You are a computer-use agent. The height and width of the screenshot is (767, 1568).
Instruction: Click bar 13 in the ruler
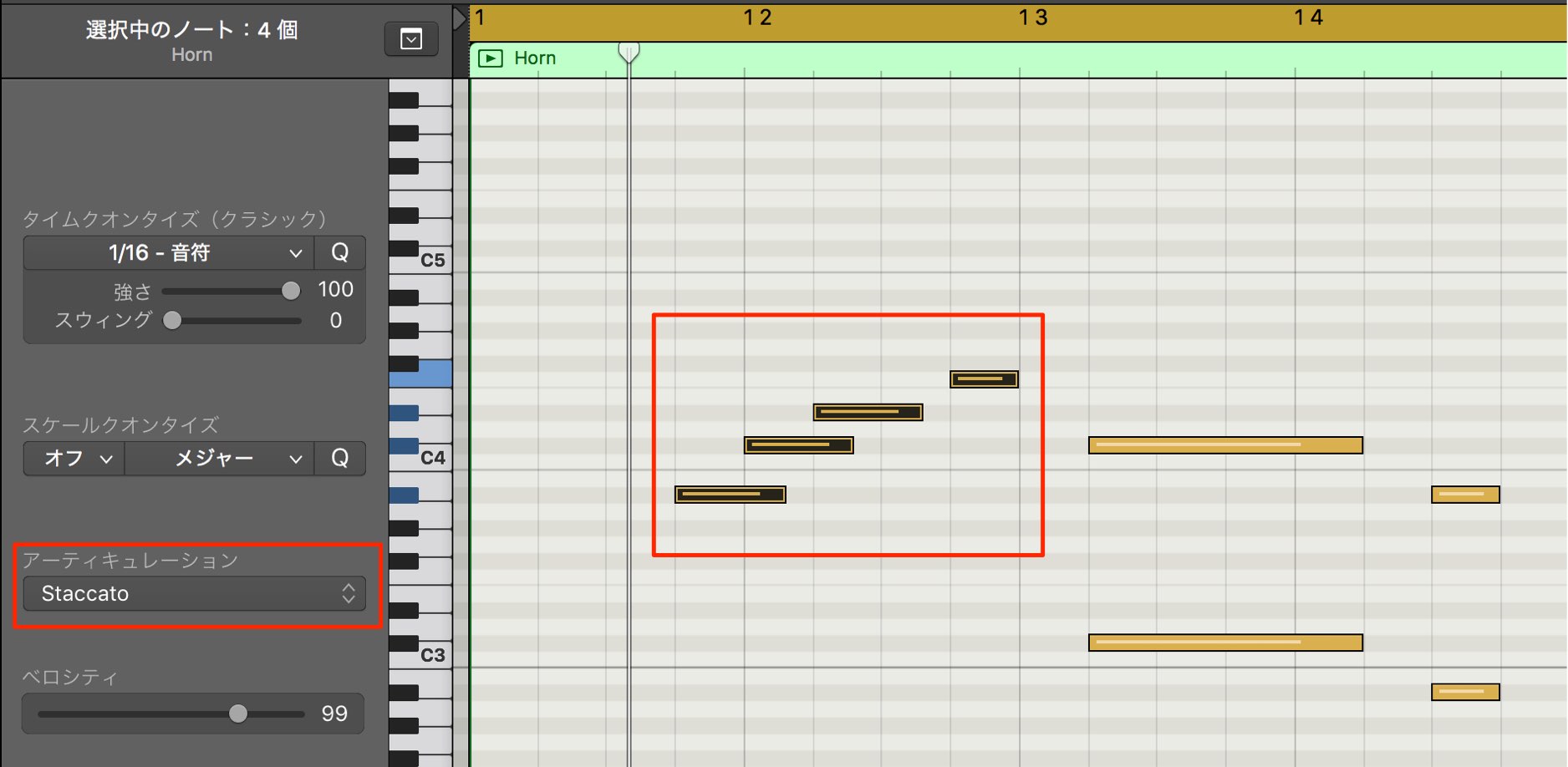pos(1033,18)
